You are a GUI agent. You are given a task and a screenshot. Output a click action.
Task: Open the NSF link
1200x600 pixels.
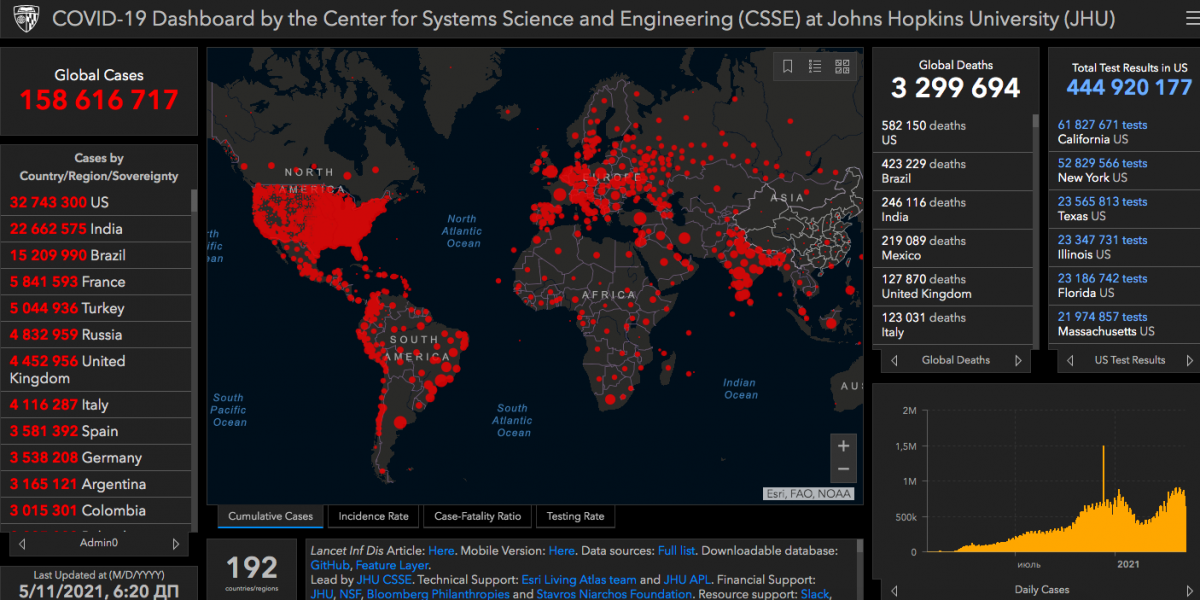tap(350, 594)
